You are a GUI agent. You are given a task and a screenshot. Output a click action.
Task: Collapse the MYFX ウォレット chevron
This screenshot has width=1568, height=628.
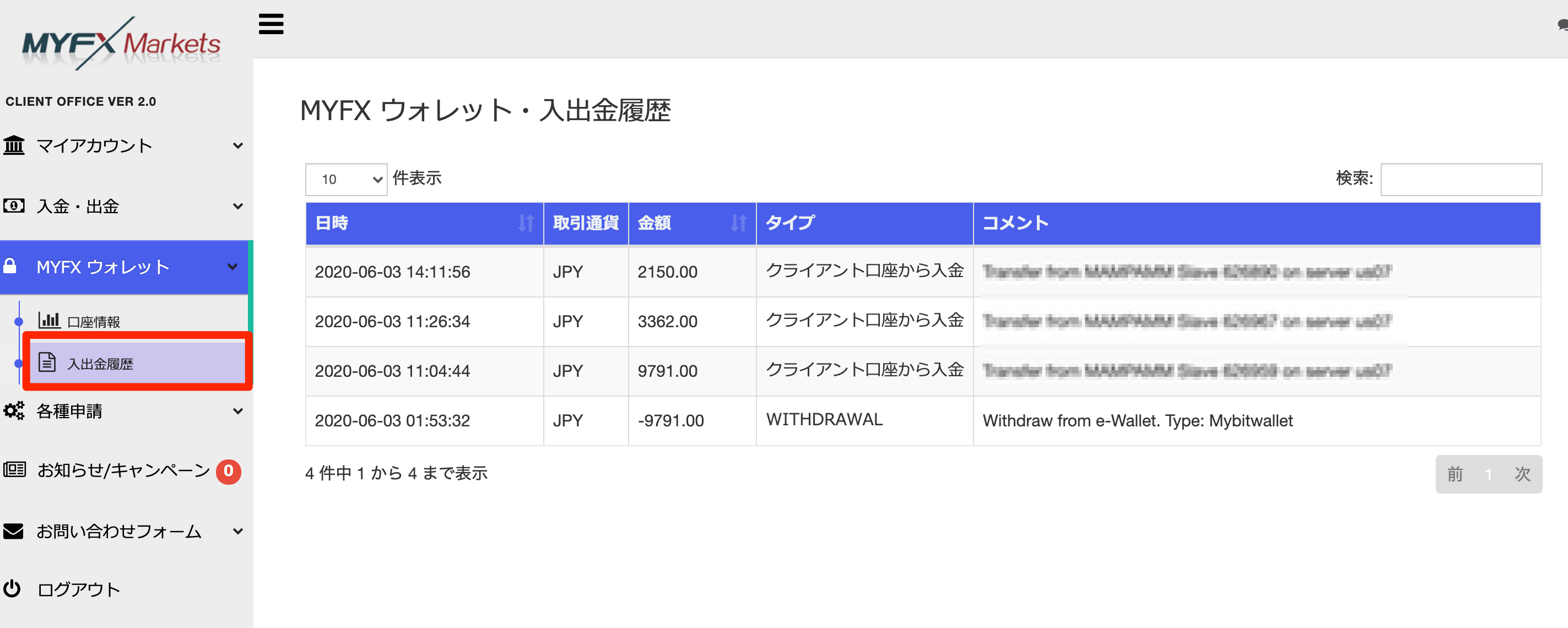(232, 267)
